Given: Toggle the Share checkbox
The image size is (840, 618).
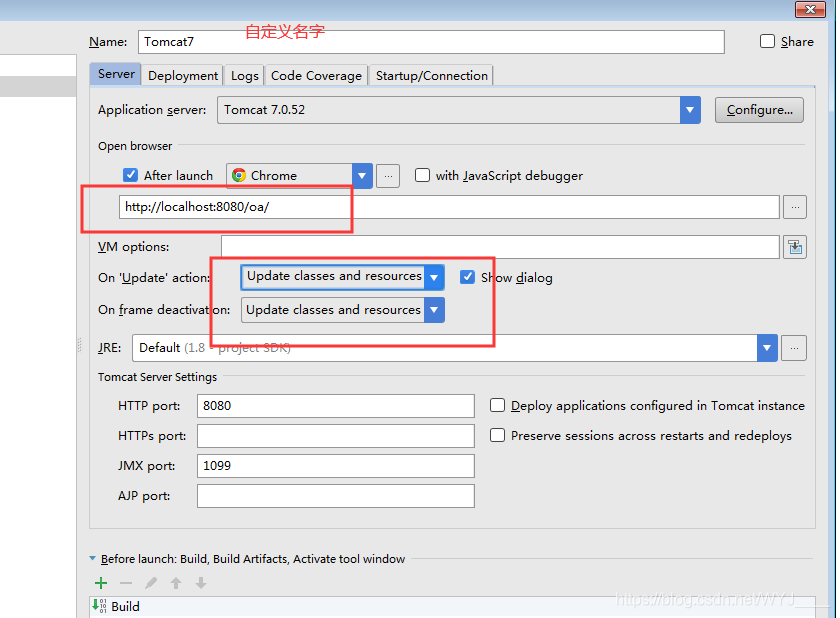Looking at the screenshot, I should 767,41.
